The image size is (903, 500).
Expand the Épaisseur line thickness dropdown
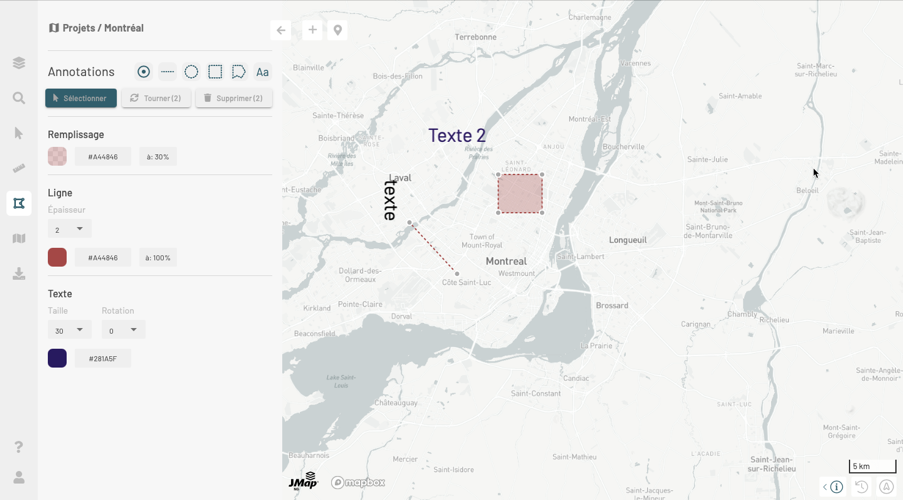[69, 229]
